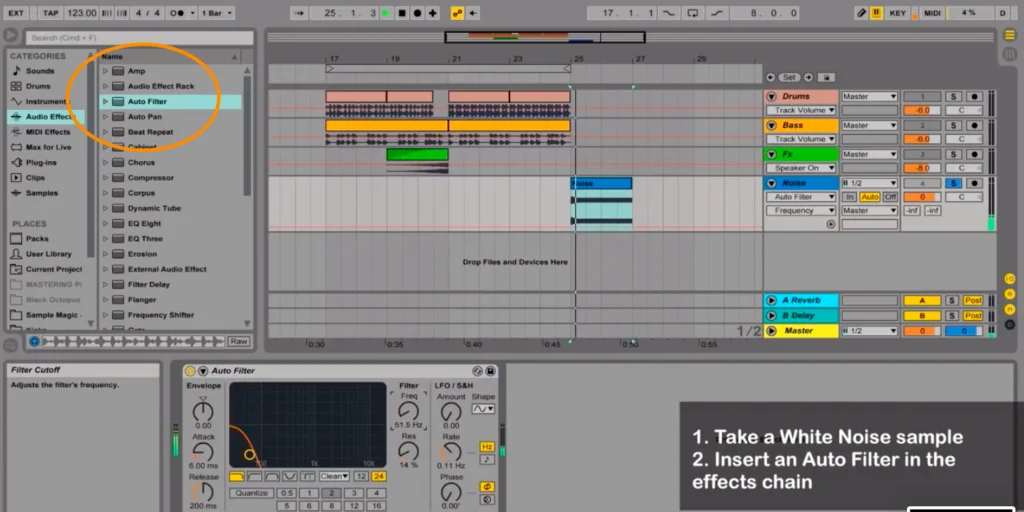The image size is (1024, 512).
Task: Toggle the punch-in switch
Action: click(x=669, y=13)
